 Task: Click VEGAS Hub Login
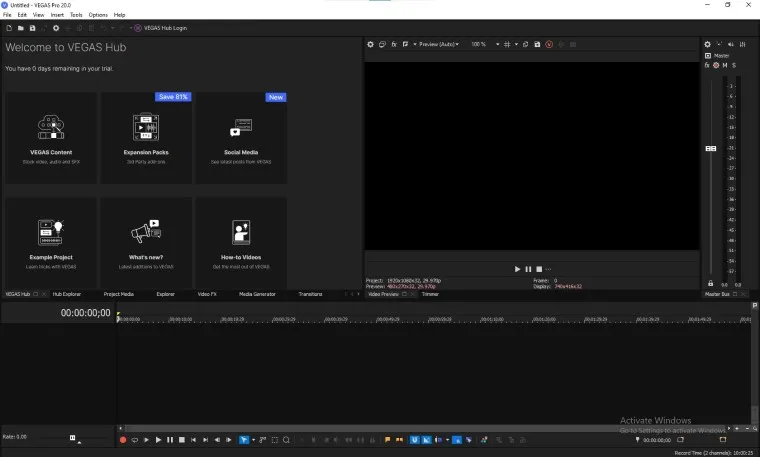[160, 28]
